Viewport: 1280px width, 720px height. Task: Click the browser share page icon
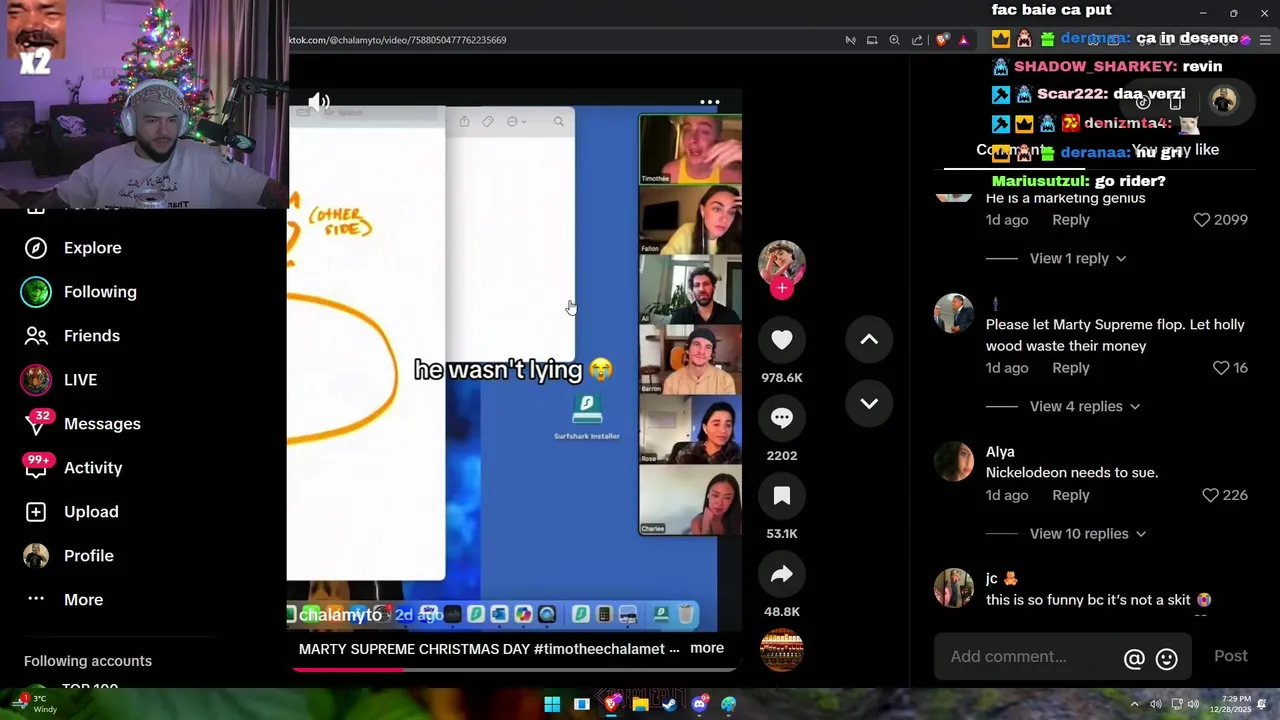pos(917,40)
